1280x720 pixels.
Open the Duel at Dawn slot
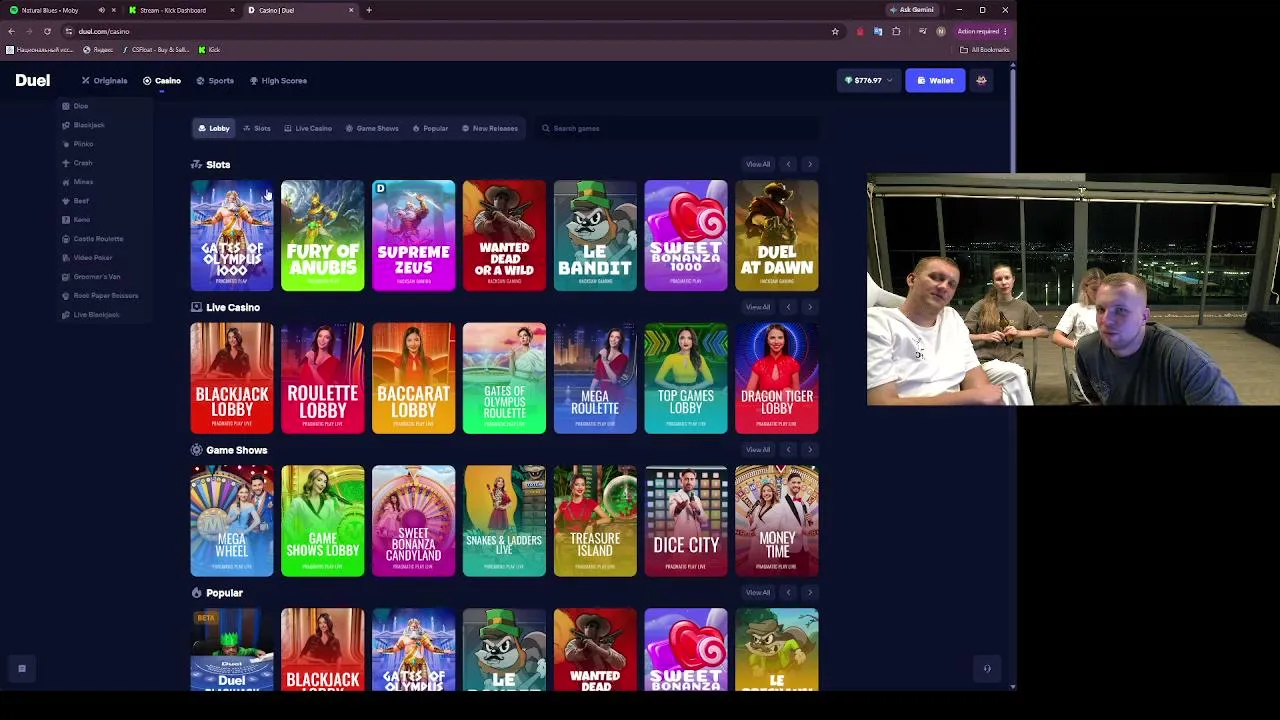coord(777,236)
